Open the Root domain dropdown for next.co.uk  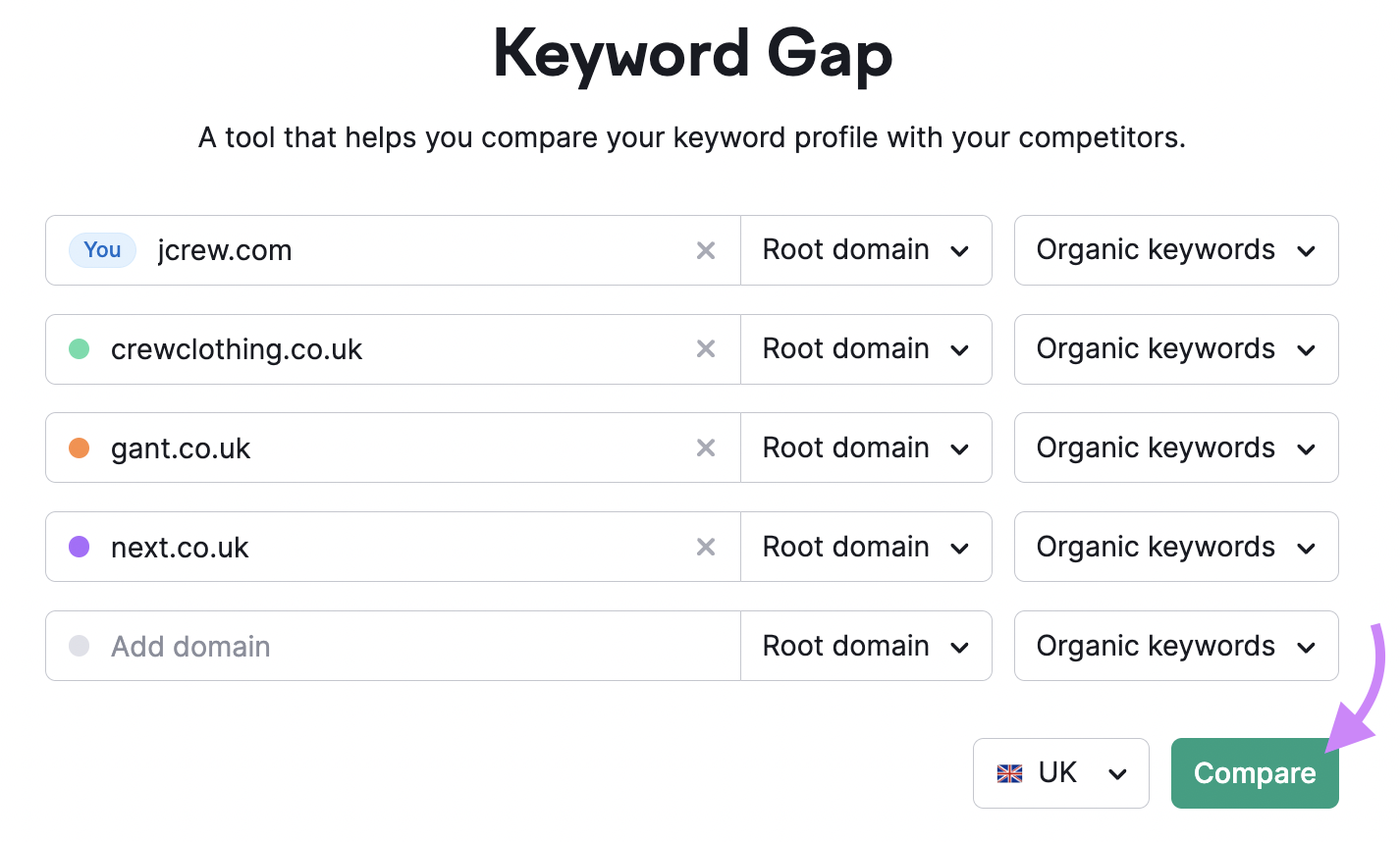(x=865, y=547)
